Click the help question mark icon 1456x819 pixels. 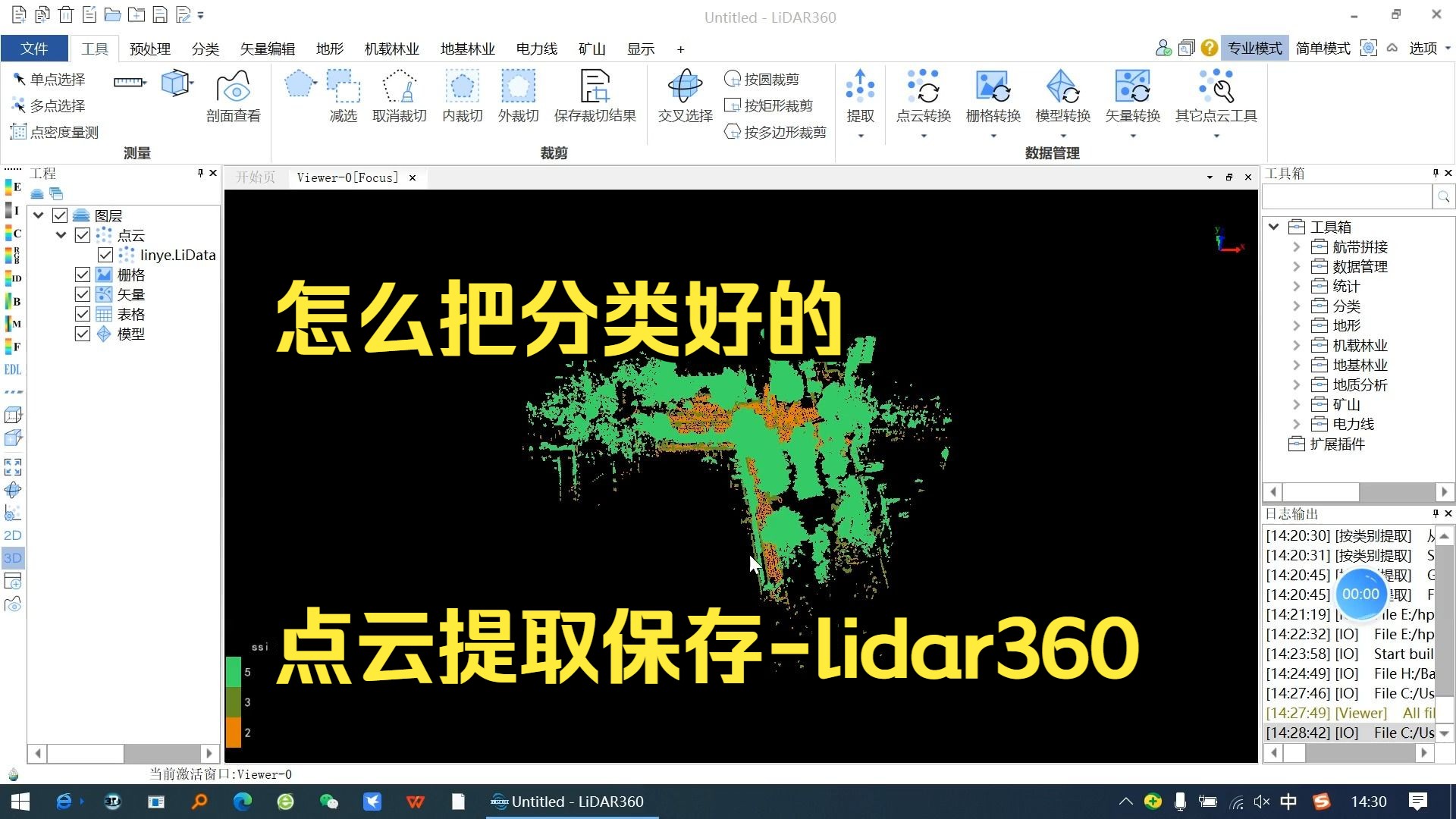click(1210, 48)
